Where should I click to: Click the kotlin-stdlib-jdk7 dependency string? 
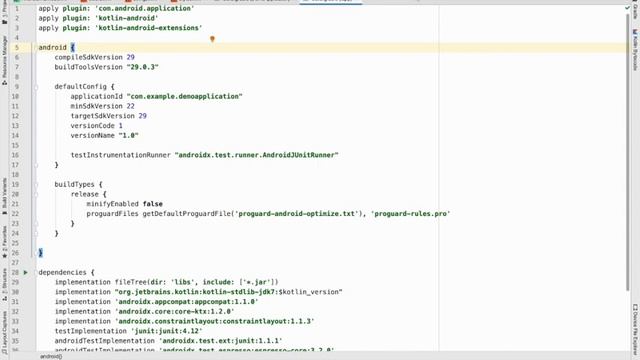click(x=229, y=292)
